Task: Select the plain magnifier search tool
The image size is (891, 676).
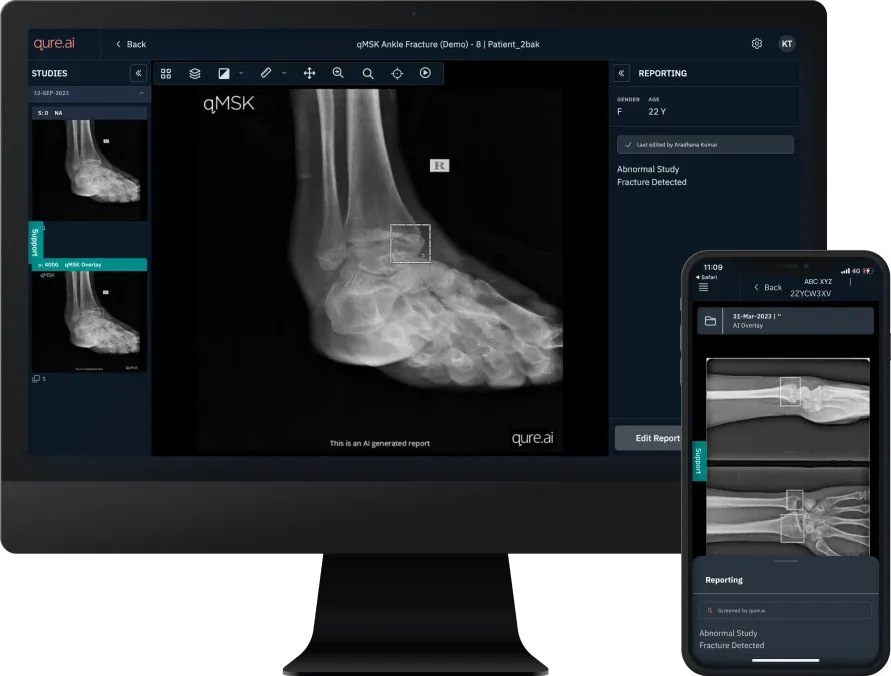Action: point(368,73)
